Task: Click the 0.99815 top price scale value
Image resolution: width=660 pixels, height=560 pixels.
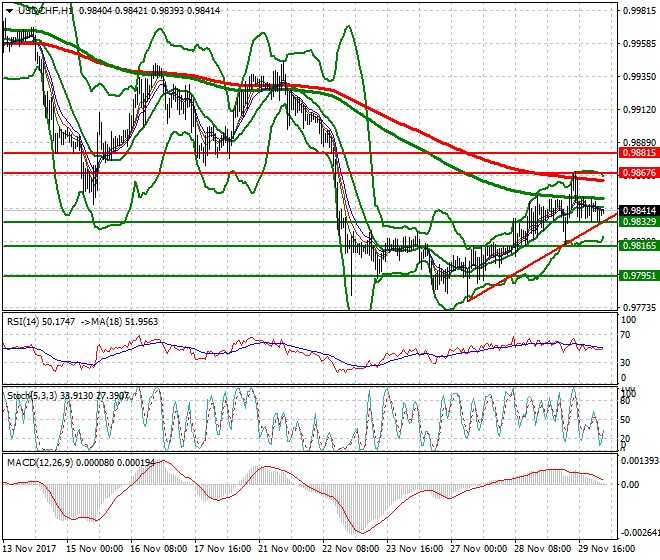Action: click(x=638, y=12)
